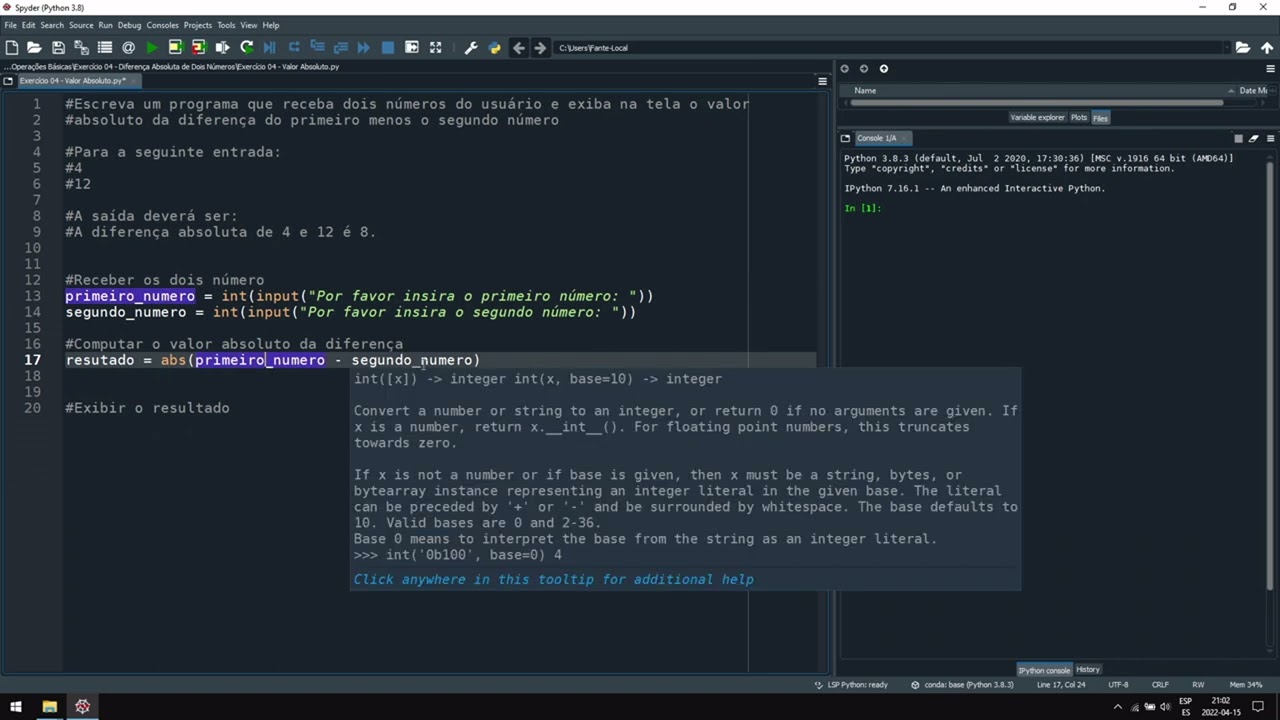The image size is (1280, 720).
Task: Run cell and advance icon
Action: click(198, 47)
